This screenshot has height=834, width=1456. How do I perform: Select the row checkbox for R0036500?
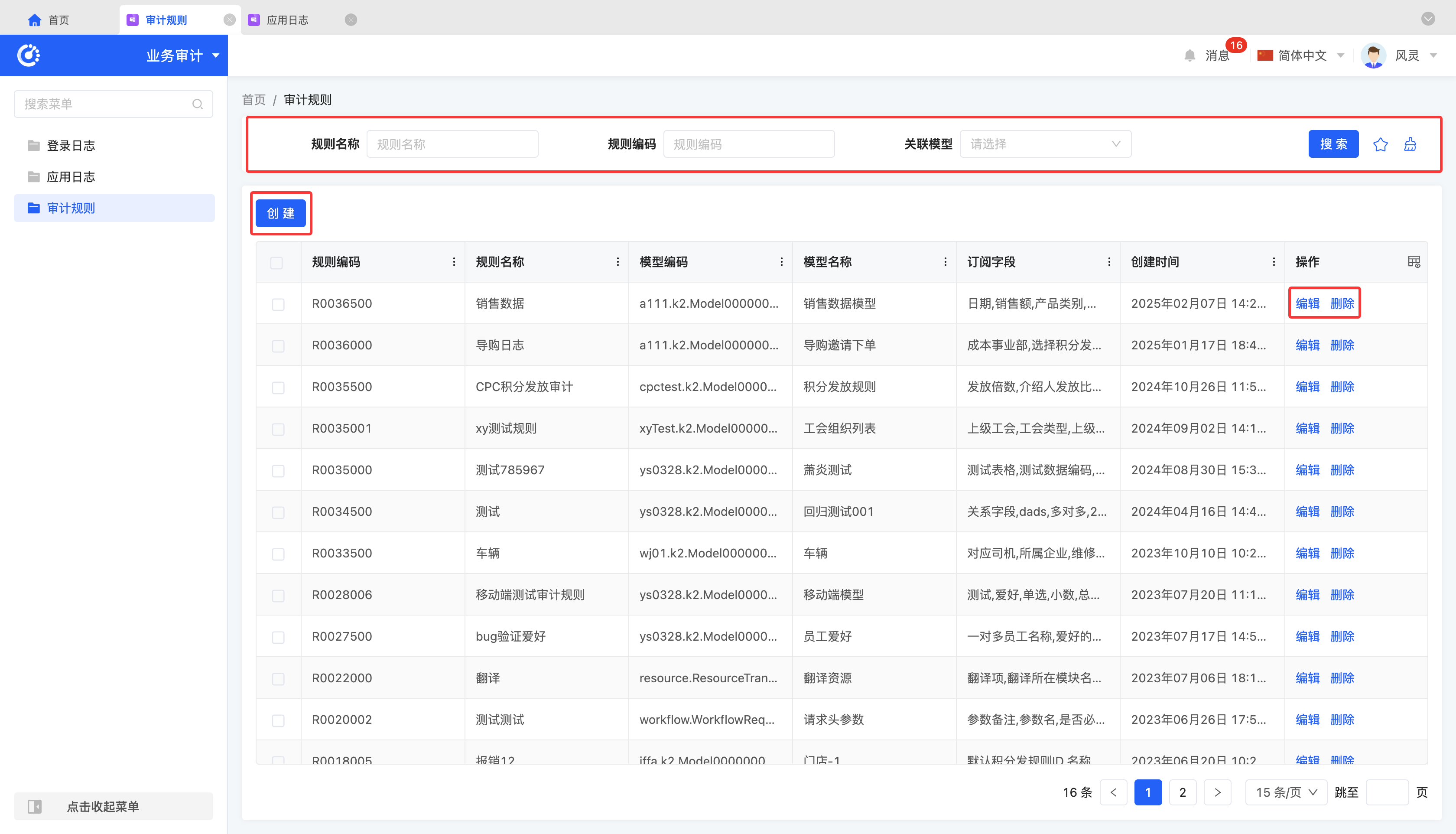point(278,304)
